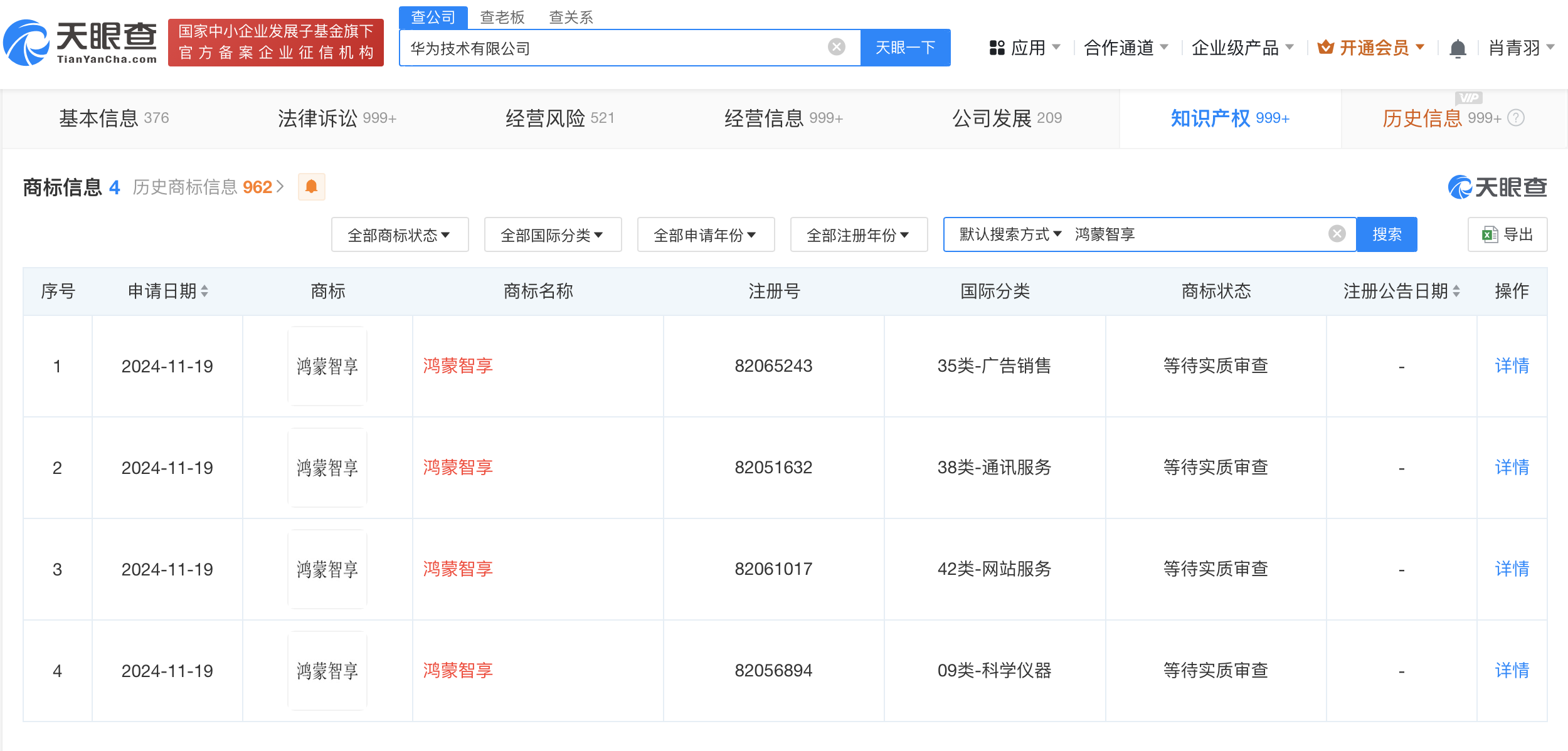This screenshot has width=1568, height=751.
Task: Click the help question mark icon
Action: coord(1516,118)
